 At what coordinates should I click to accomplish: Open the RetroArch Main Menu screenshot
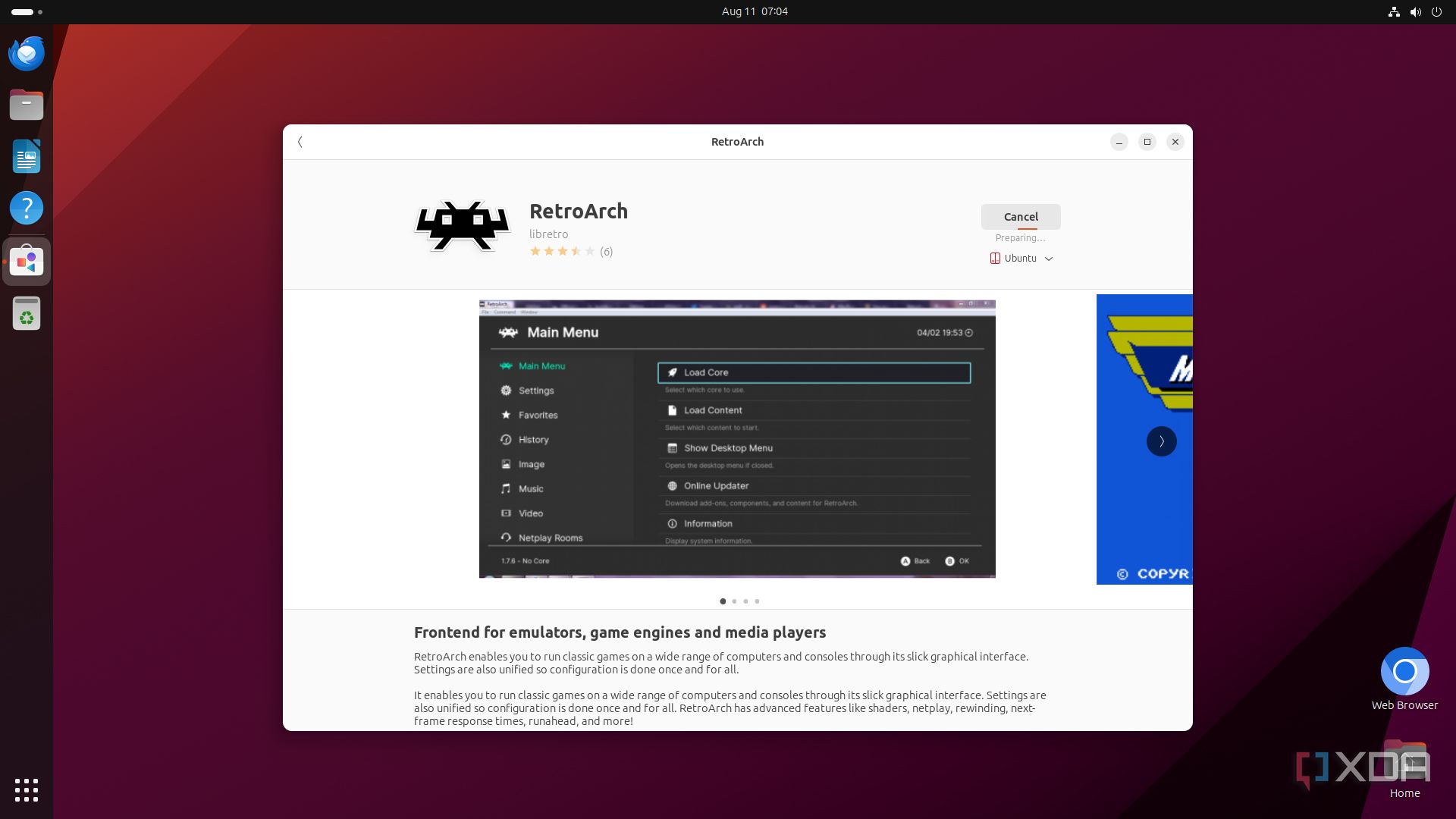(737, 439)
